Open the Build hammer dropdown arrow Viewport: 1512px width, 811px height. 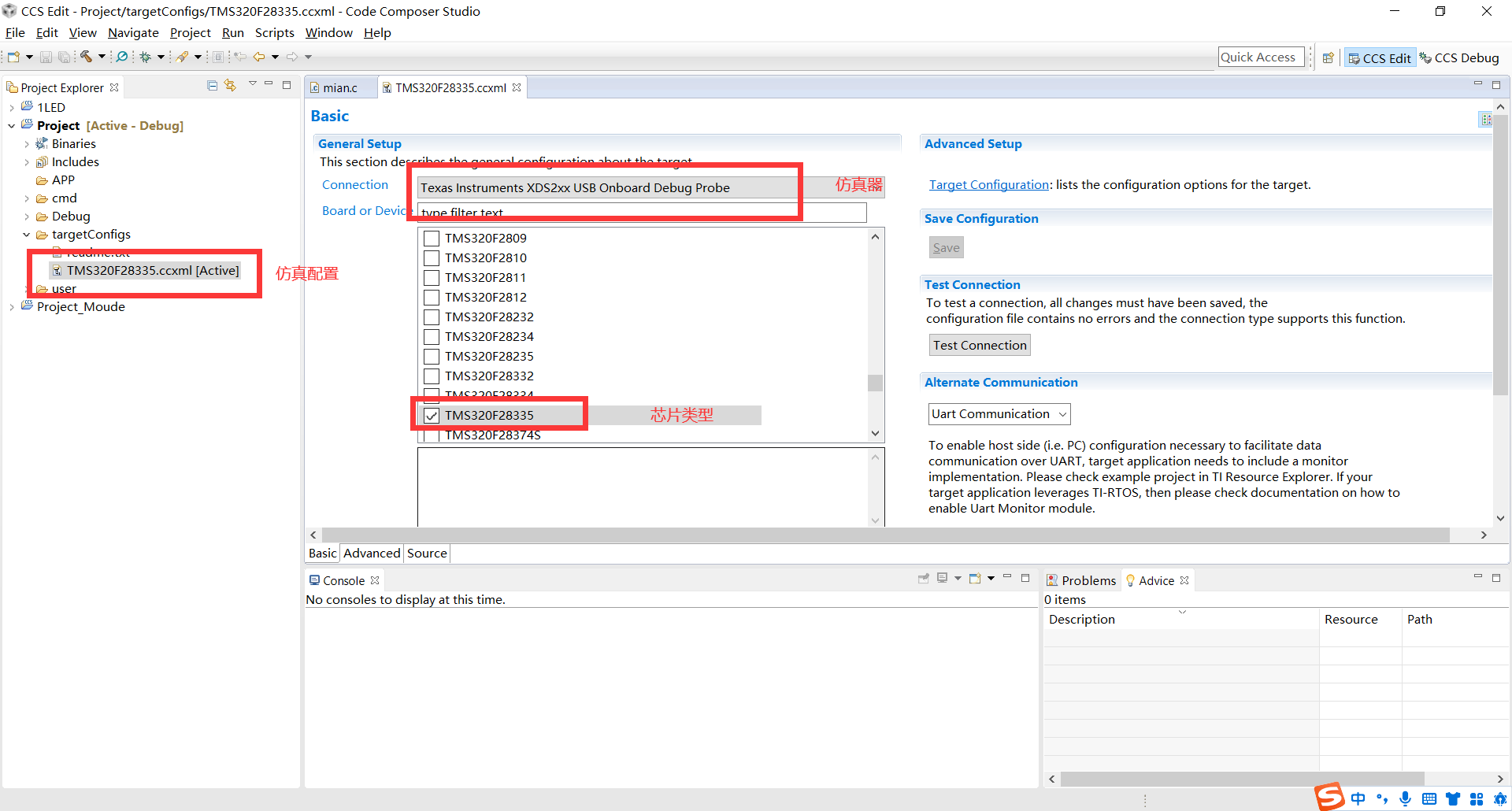point(102,57)
